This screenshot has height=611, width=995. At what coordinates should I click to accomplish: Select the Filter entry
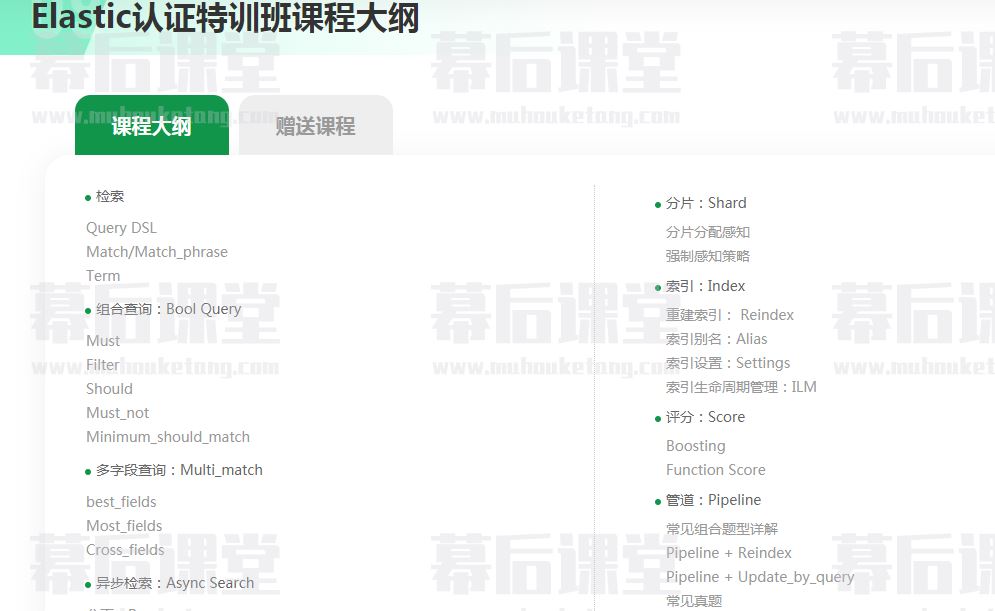[x=103, y=365]
